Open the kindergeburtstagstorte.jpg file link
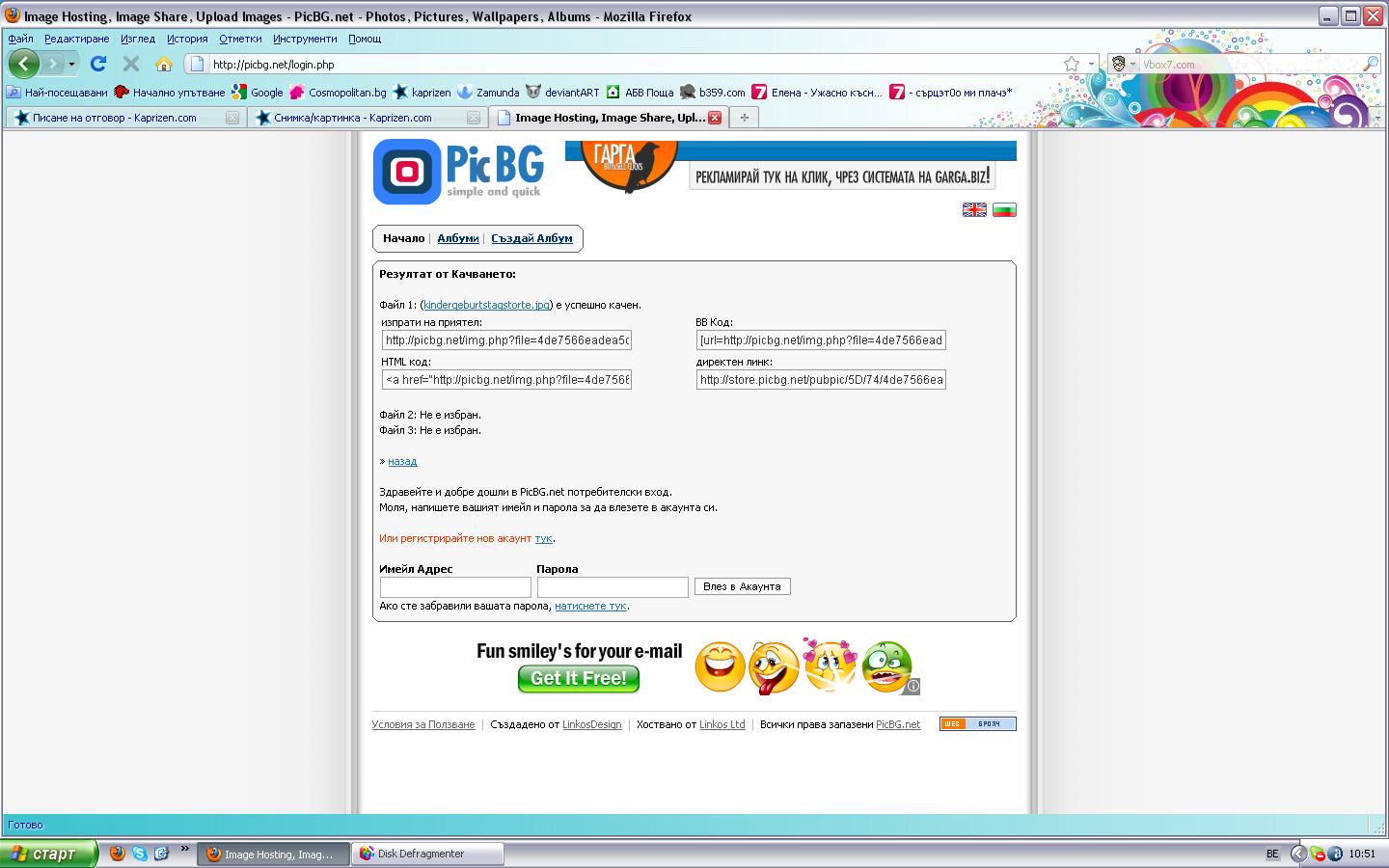Viewport: 1389px width, 868px height. pos(487,305)
